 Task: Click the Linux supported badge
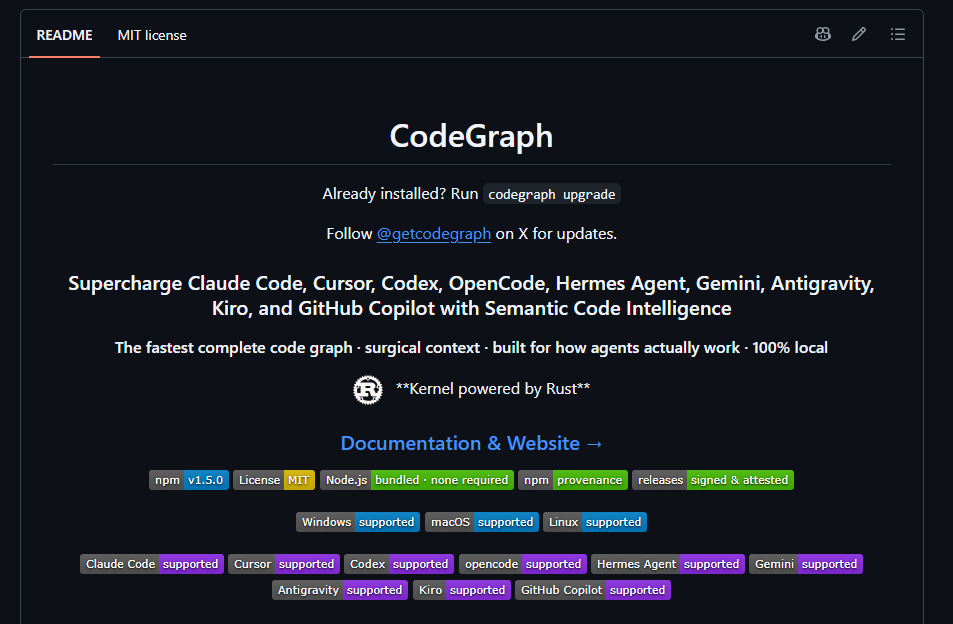click(595, 522)
